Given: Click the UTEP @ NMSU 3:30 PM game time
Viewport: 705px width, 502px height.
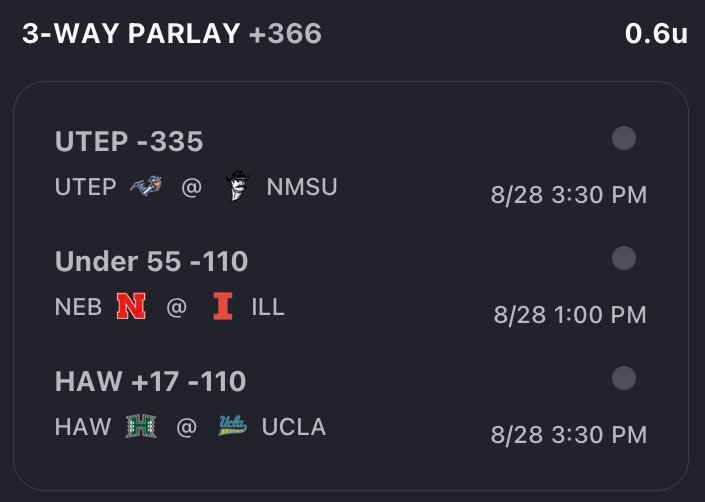Looking at the screenshot, I should (x=569, y=195).
